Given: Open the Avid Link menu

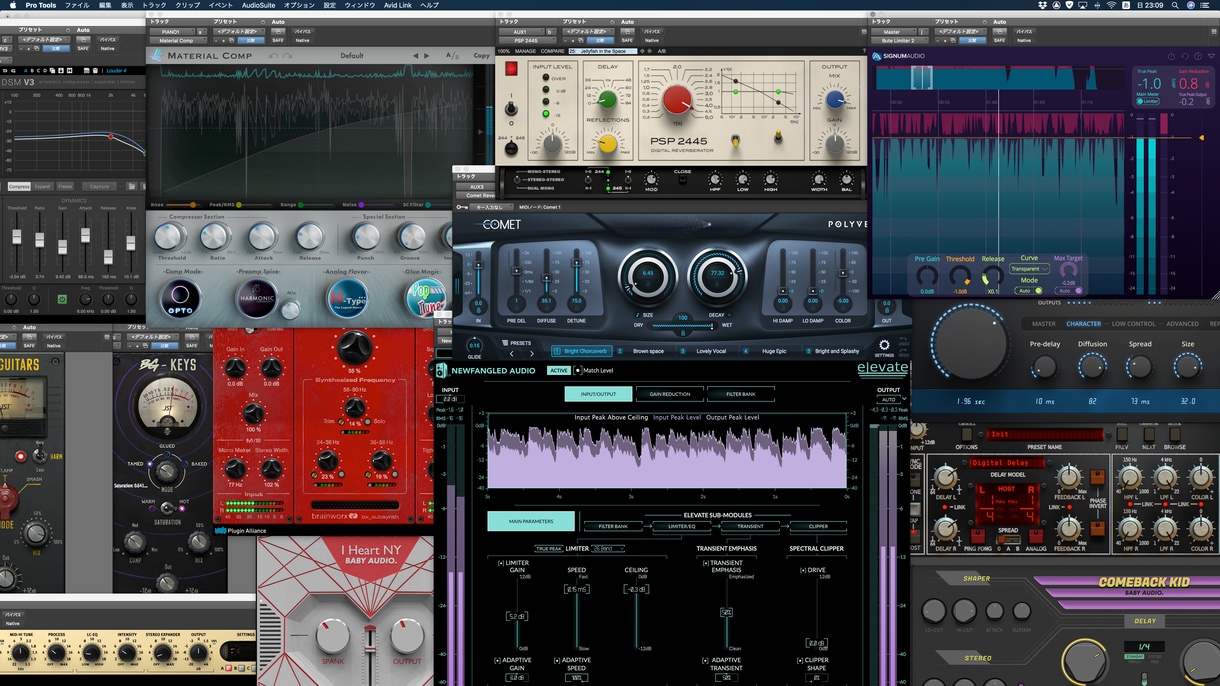Looking at the screenshot, I should click(398, 5).
